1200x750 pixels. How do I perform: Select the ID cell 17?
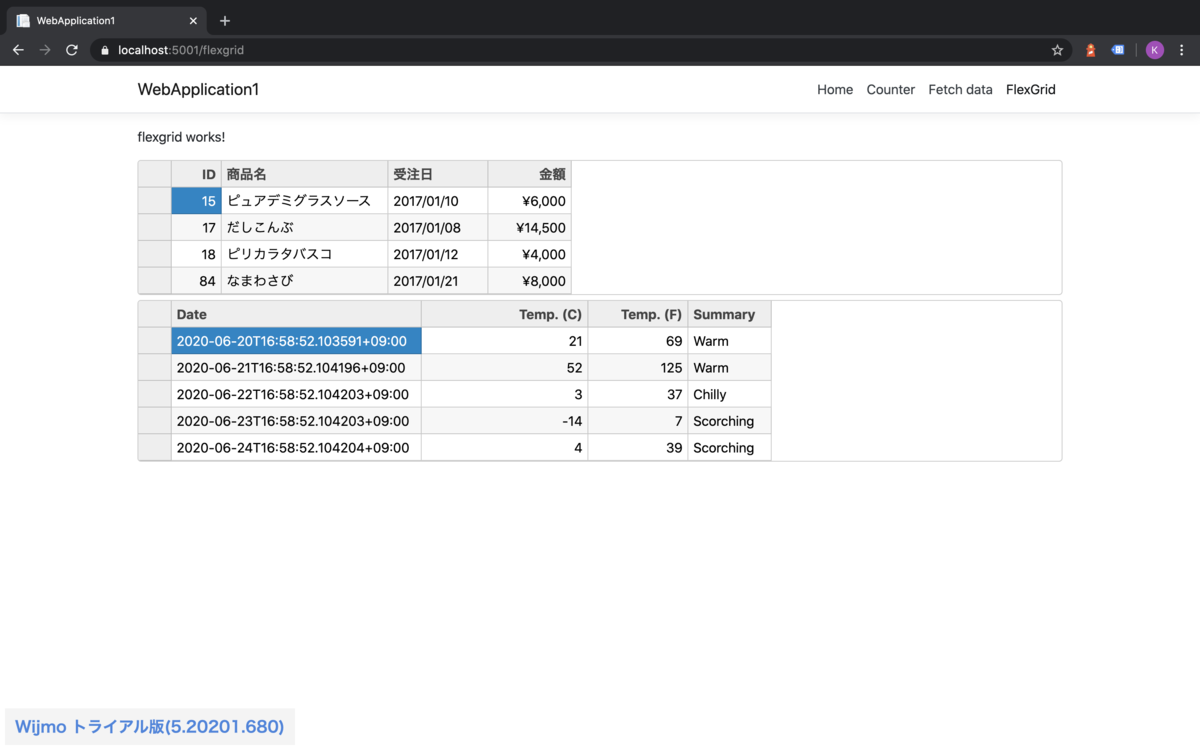[x=196, y=228]
